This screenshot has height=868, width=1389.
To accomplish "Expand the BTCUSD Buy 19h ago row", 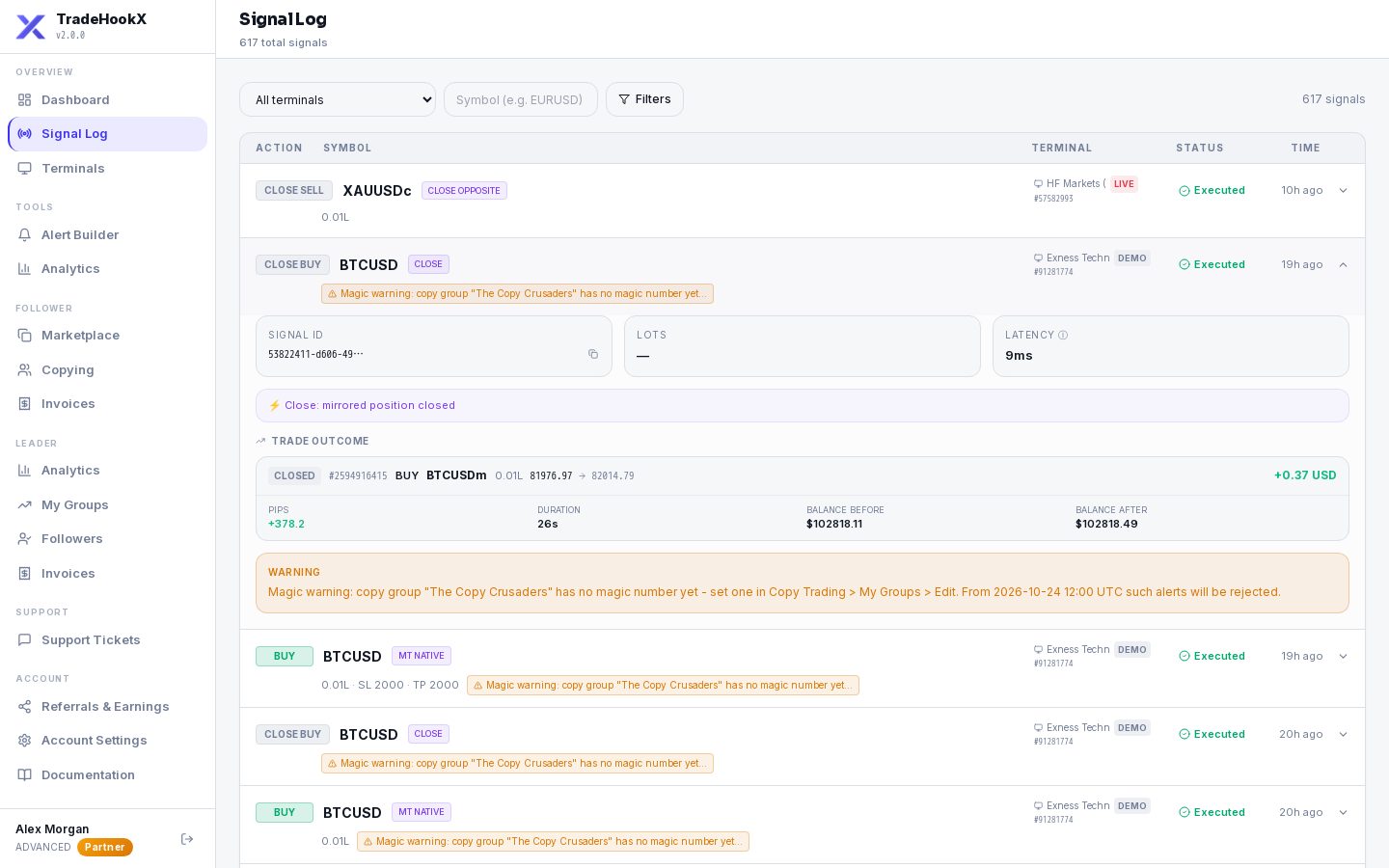I will pyautogui.click(x=1343, y=656).
